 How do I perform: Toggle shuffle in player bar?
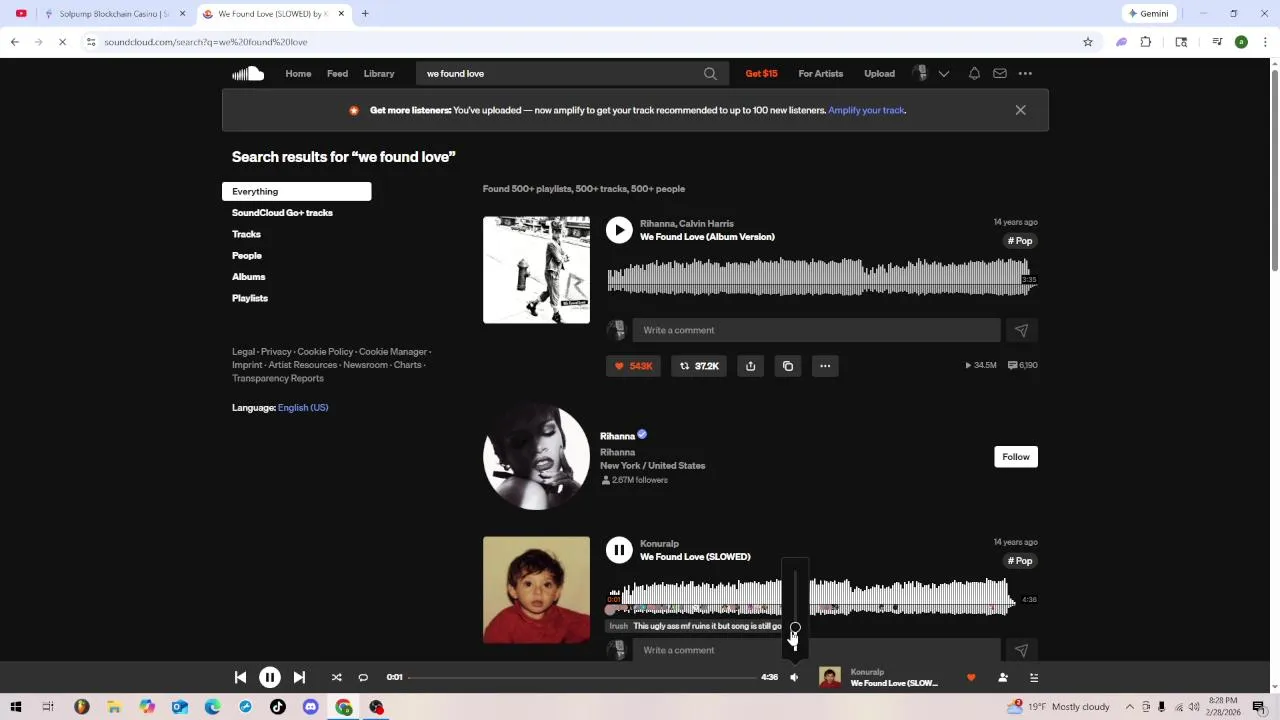[336, 677]
